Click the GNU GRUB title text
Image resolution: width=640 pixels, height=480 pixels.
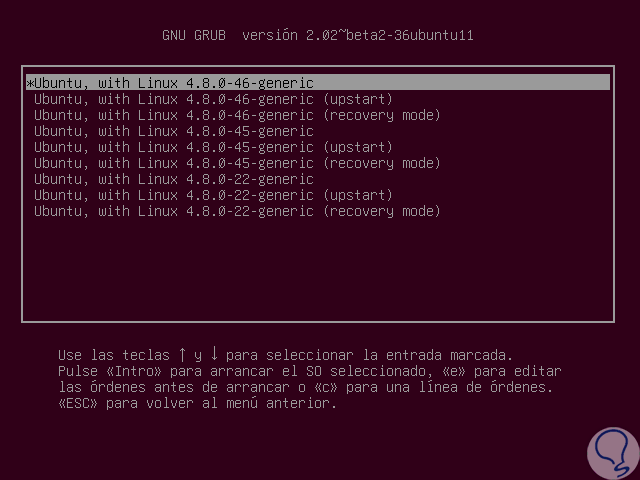pyautogui.click(x=194, y=36)
